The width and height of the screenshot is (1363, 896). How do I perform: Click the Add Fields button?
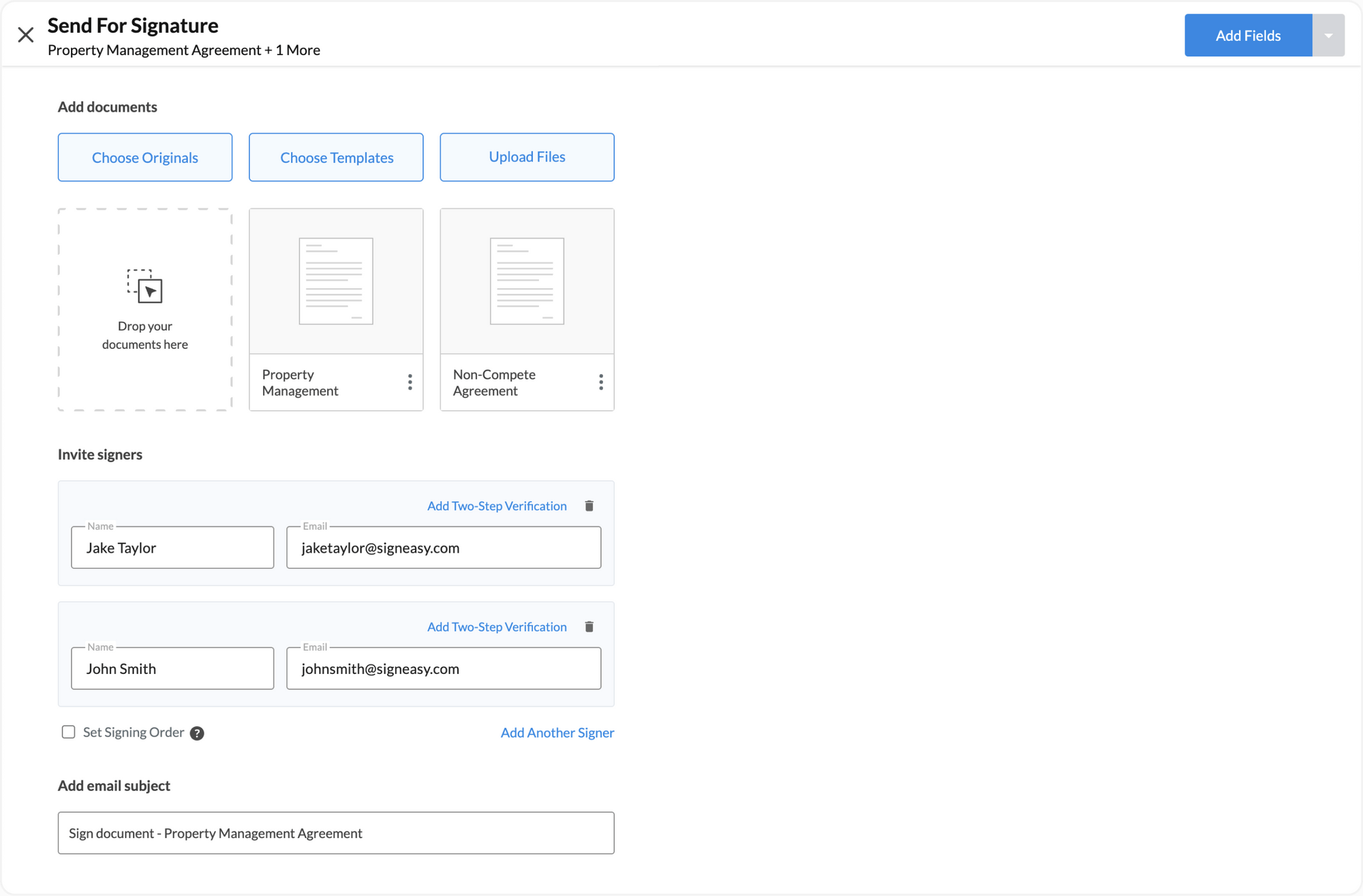pos(1247,35)
